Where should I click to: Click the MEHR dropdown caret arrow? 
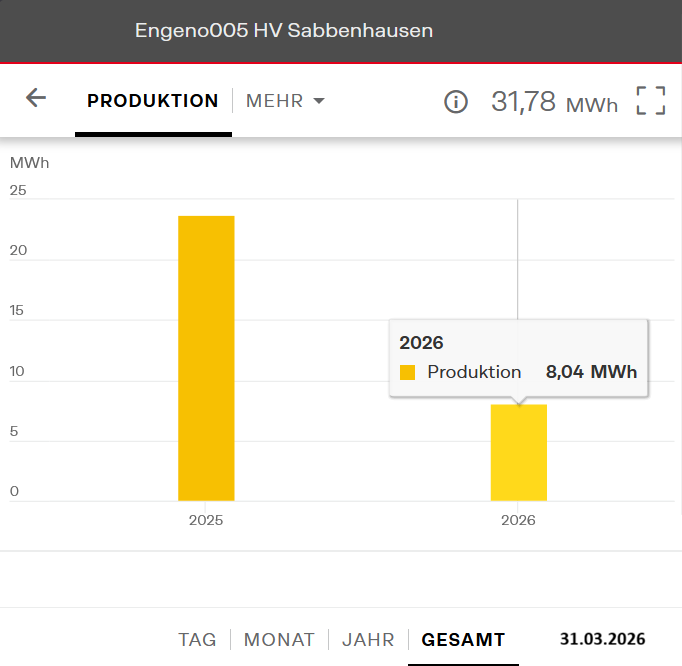tap(319, 102)
